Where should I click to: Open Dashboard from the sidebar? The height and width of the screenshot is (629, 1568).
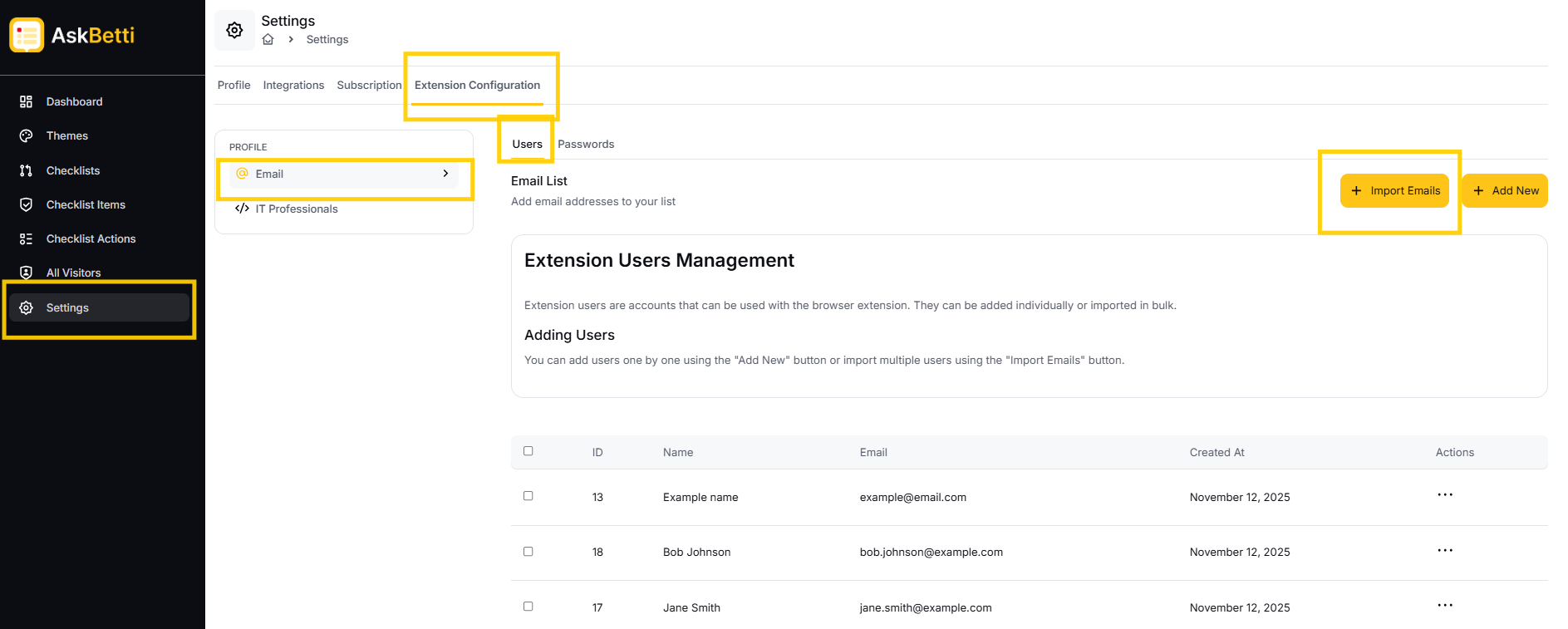[99, 101]
